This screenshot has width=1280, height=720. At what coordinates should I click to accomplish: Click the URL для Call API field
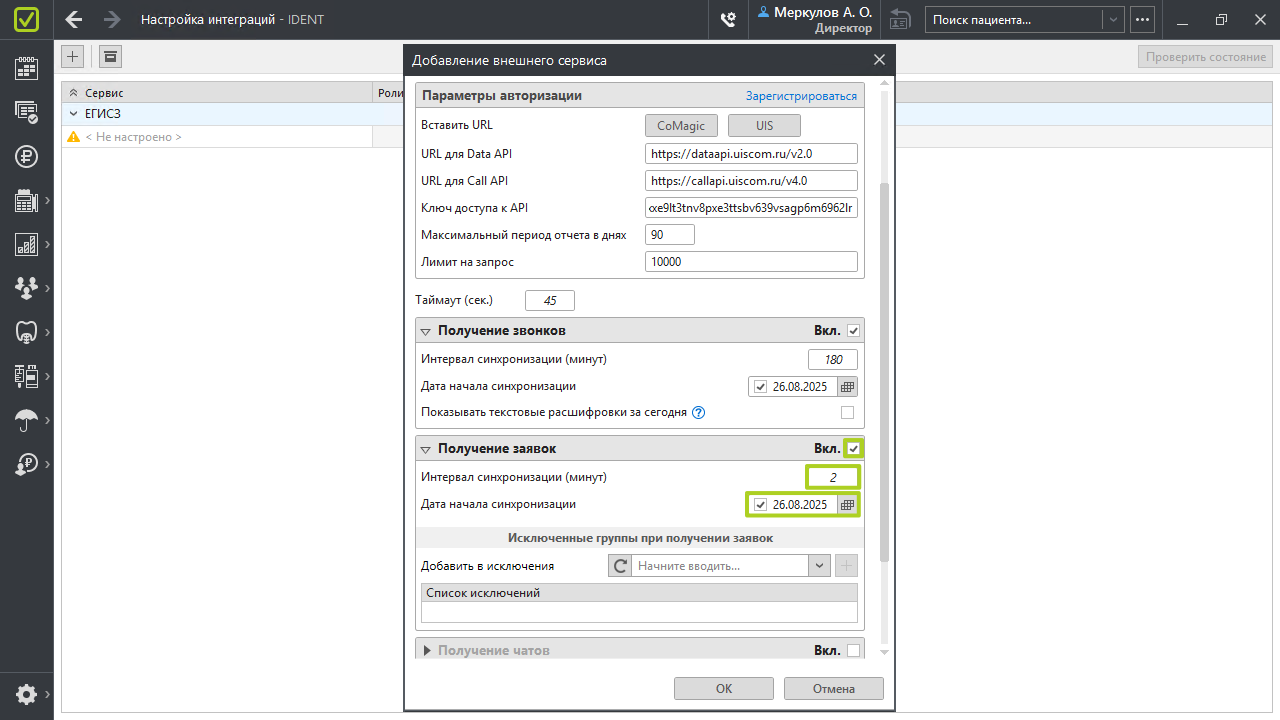[x=752, y=181]
